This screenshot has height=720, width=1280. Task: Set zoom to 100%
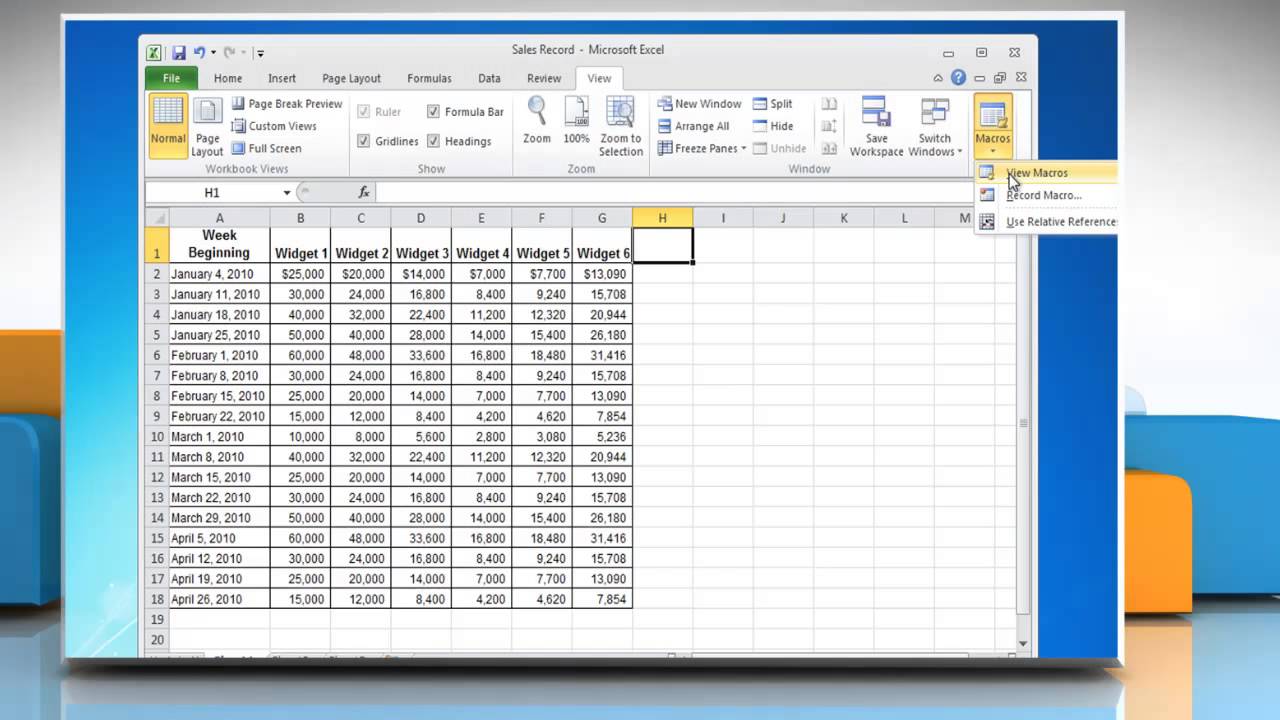tap(577, 121)
